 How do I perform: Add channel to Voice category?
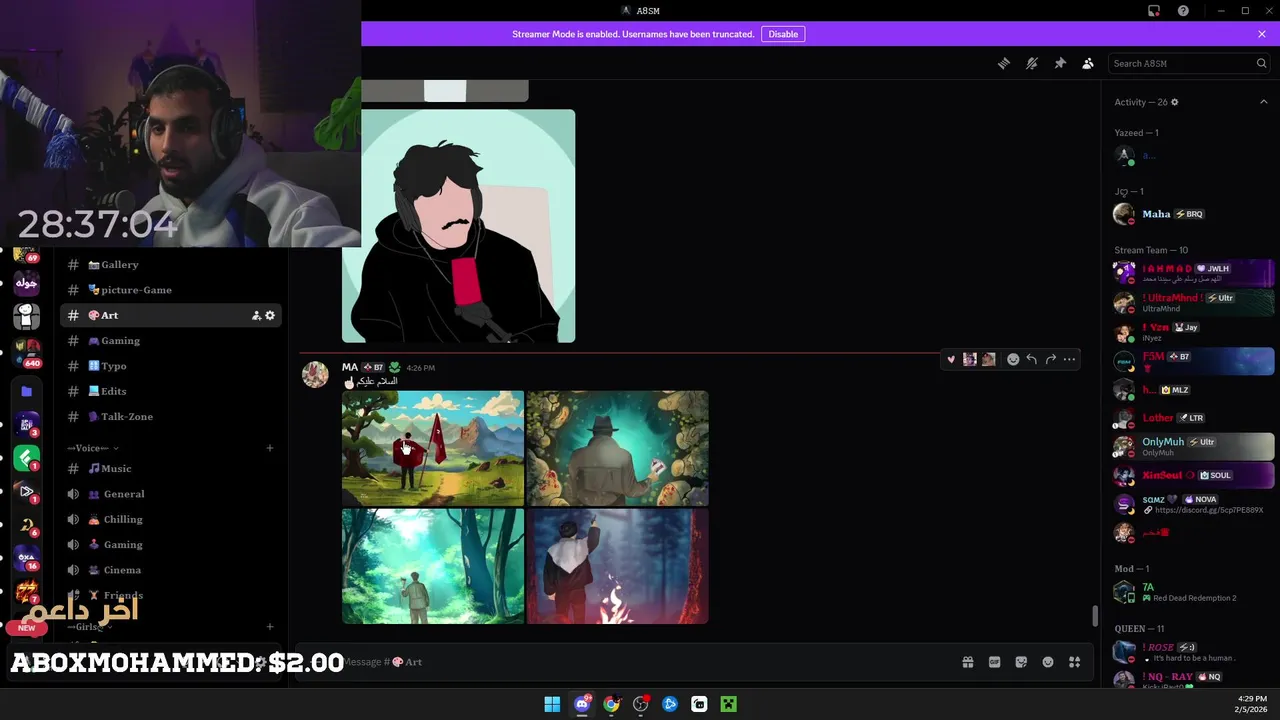click(x=270, y=448)
